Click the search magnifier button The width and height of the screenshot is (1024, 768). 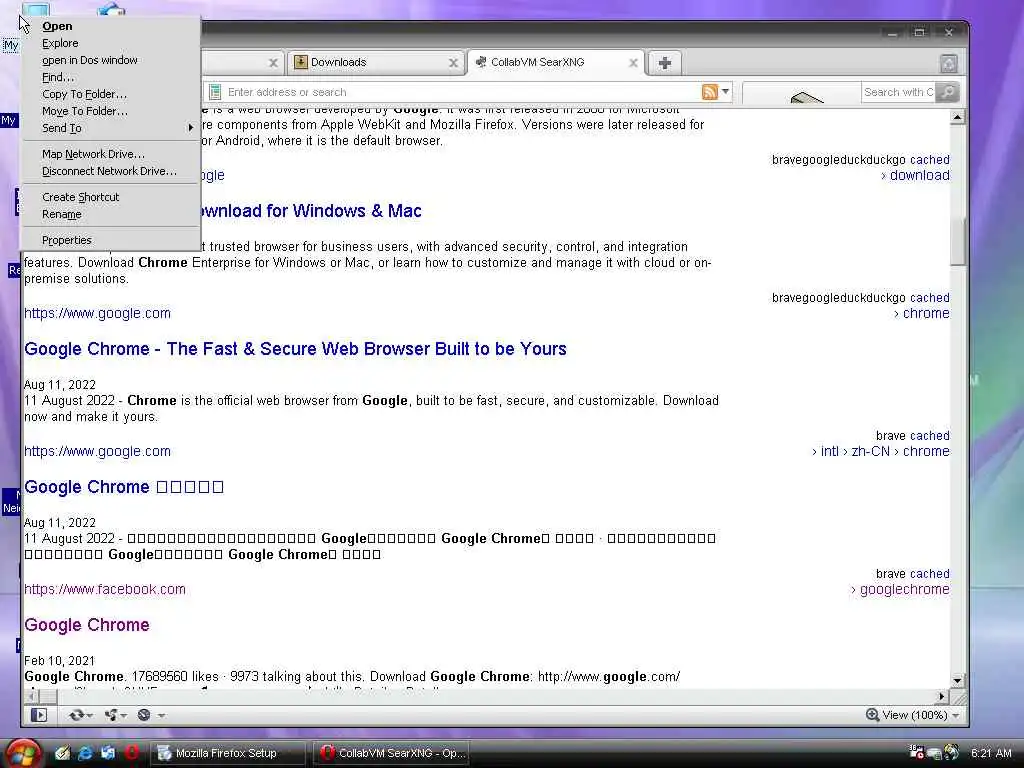947,92
